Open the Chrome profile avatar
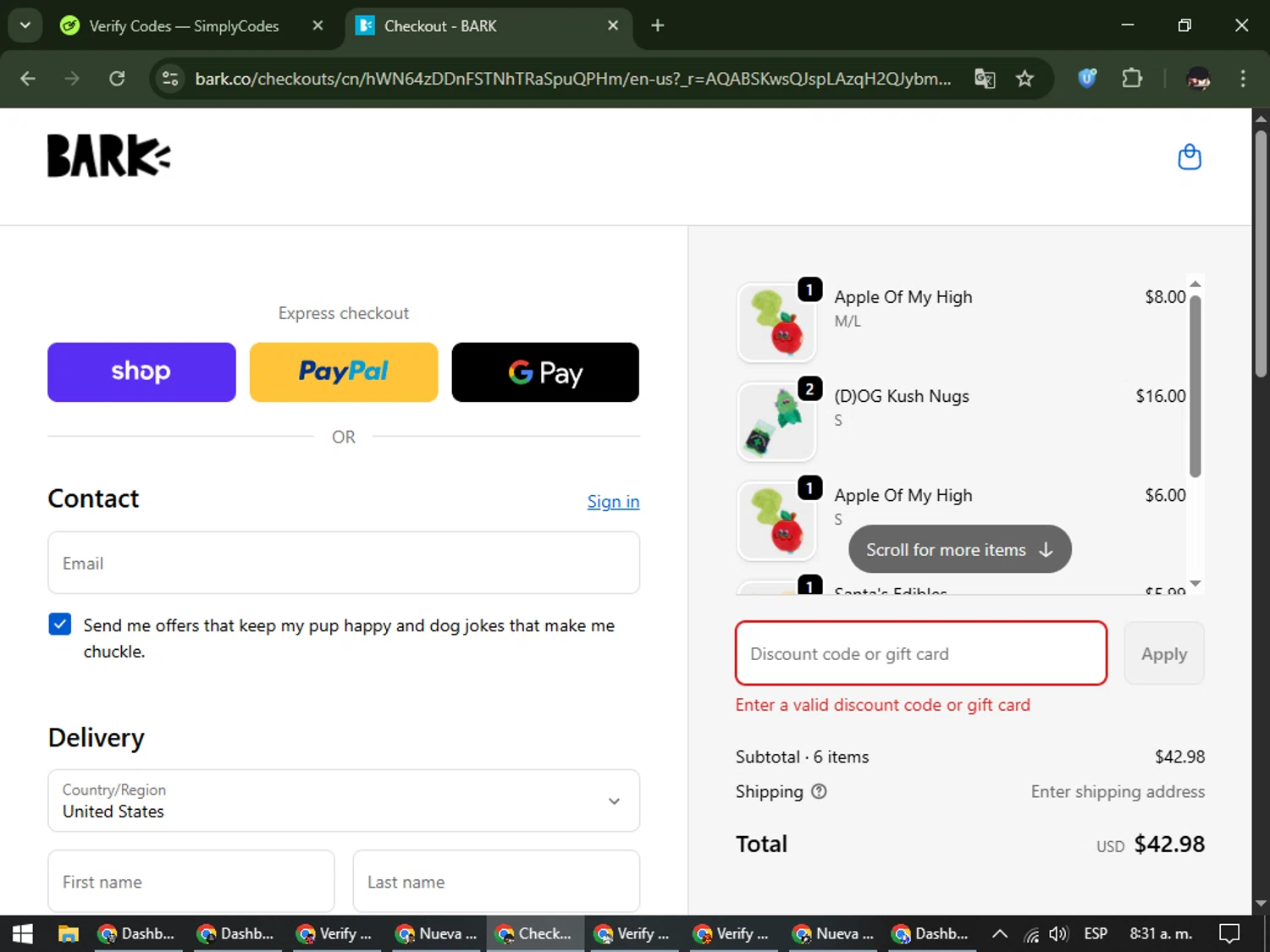 coord(1198,79)
